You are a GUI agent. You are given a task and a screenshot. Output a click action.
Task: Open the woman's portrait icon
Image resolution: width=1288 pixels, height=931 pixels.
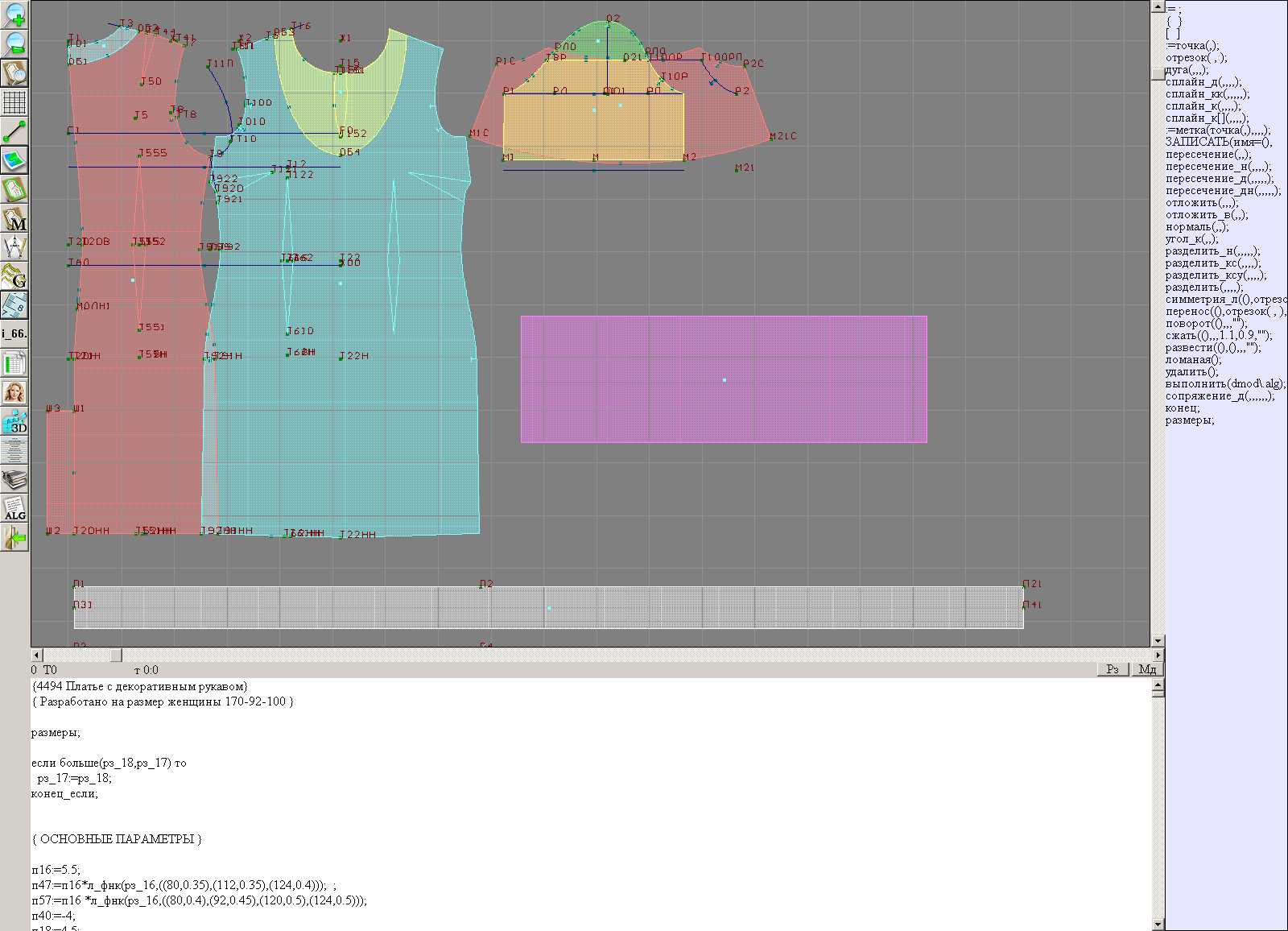pos(14,393)
